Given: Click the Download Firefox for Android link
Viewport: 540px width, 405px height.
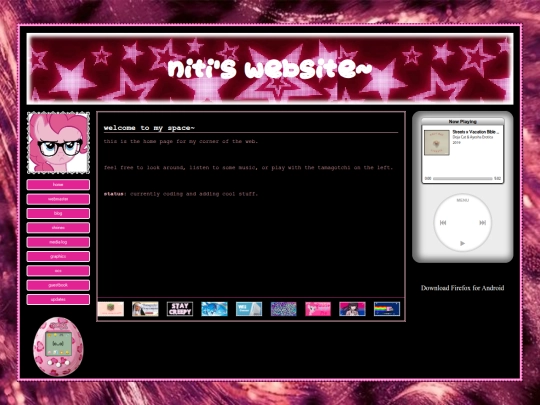Looking at the screenshot, I should pyautogui.click(x=463, y=288).
